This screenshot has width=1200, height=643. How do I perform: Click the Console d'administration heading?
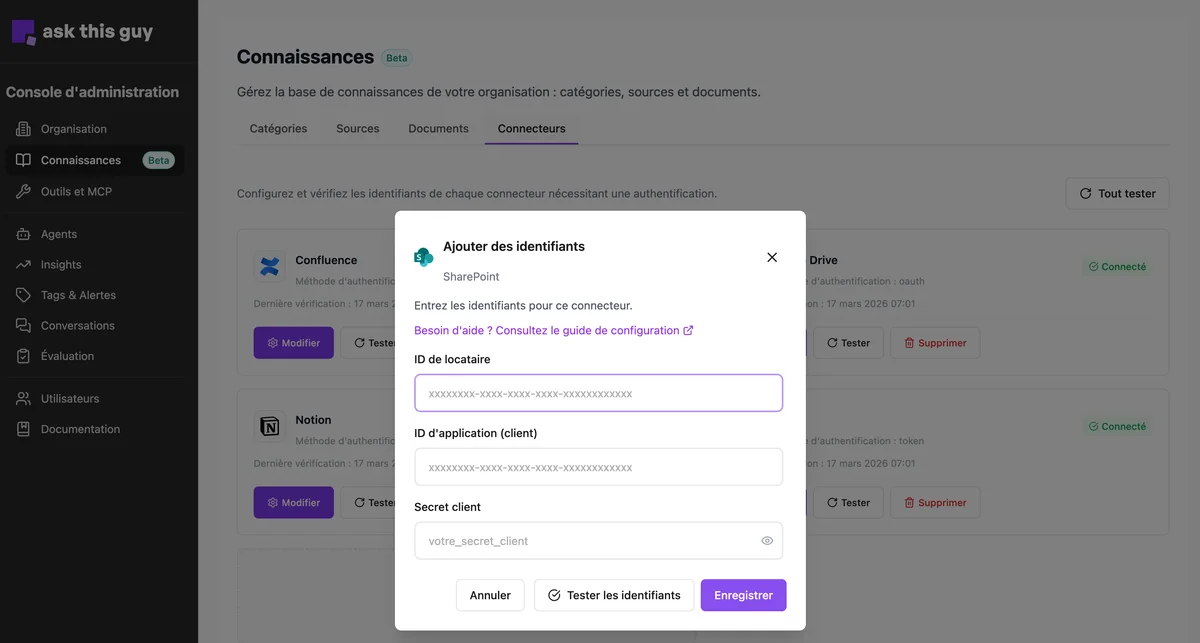pyautogui.click(x=92, y=92)
